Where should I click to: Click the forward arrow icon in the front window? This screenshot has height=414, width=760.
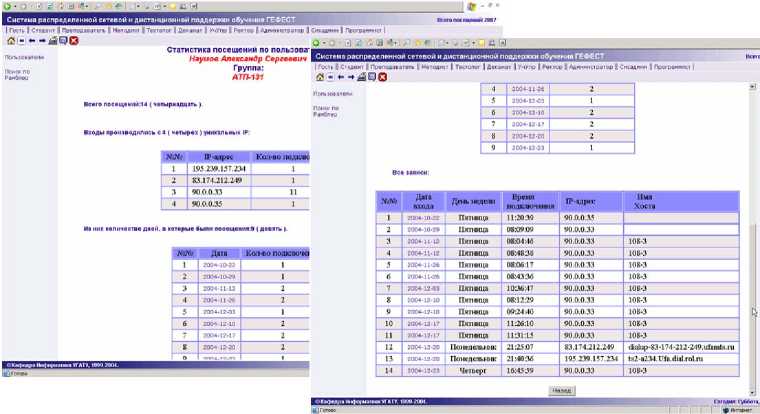[351, 77]
